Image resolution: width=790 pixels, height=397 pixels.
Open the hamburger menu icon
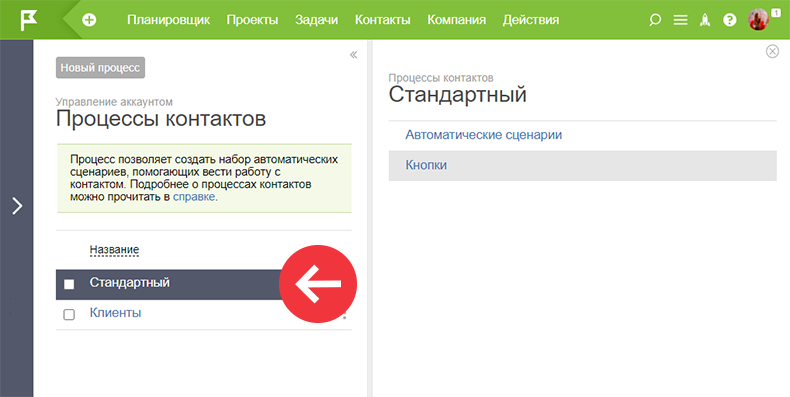coord(681,20)
